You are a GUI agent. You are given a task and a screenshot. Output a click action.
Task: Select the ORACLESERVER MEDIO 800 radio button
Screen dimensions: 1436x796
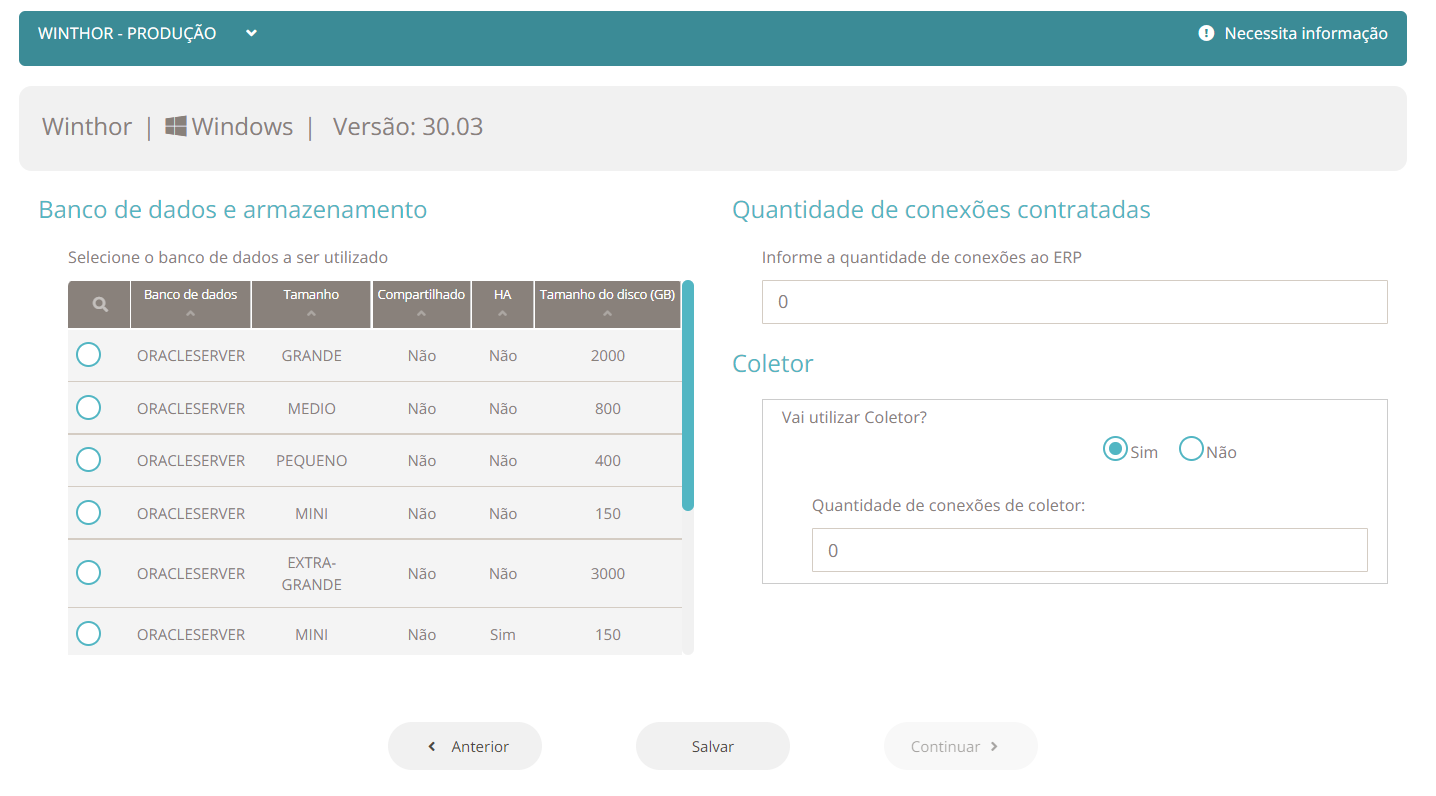[89, 407]
